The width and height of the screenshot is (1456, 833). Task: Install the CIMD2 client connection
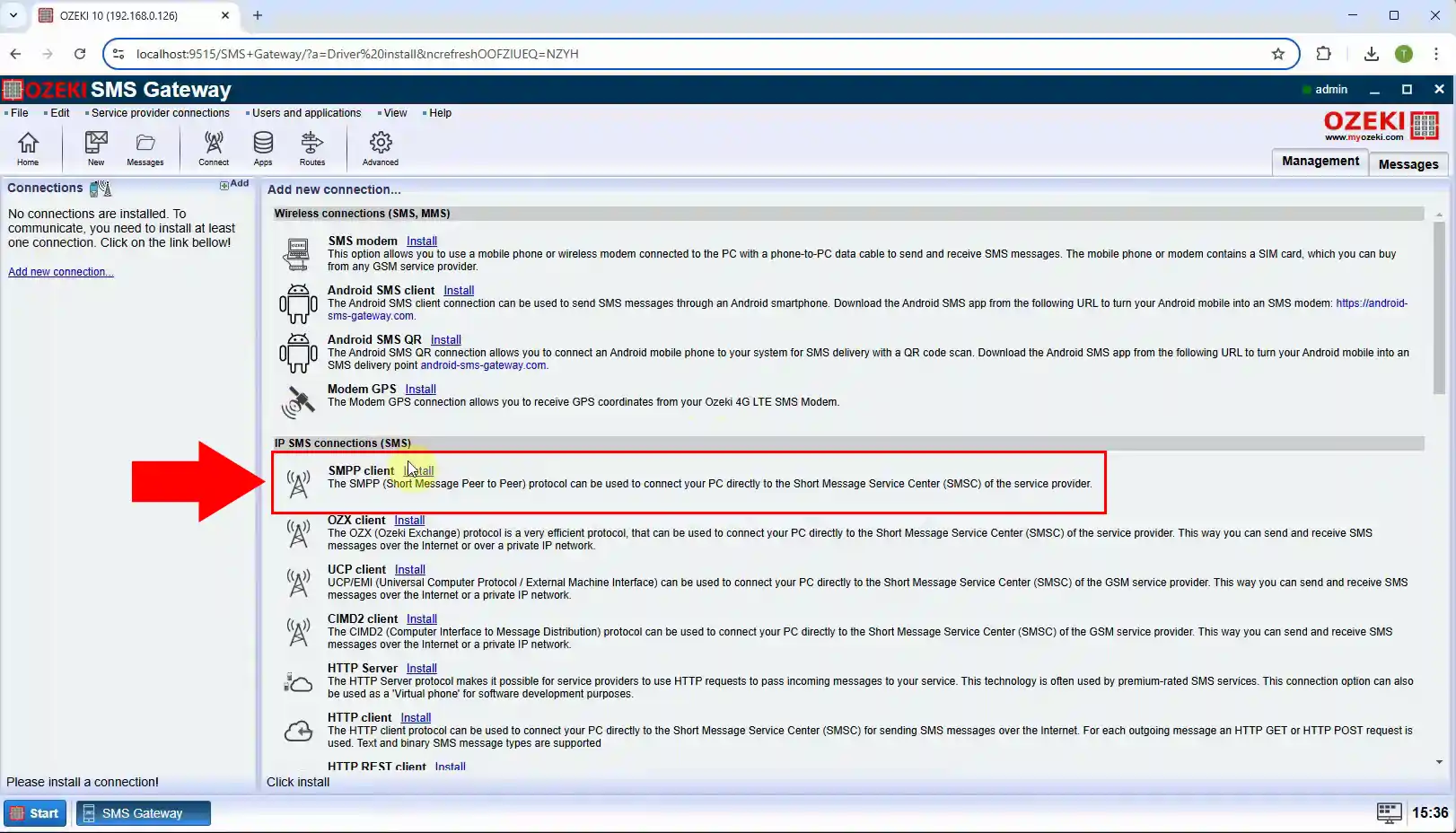pyautogui.click(x=422, y=619)
